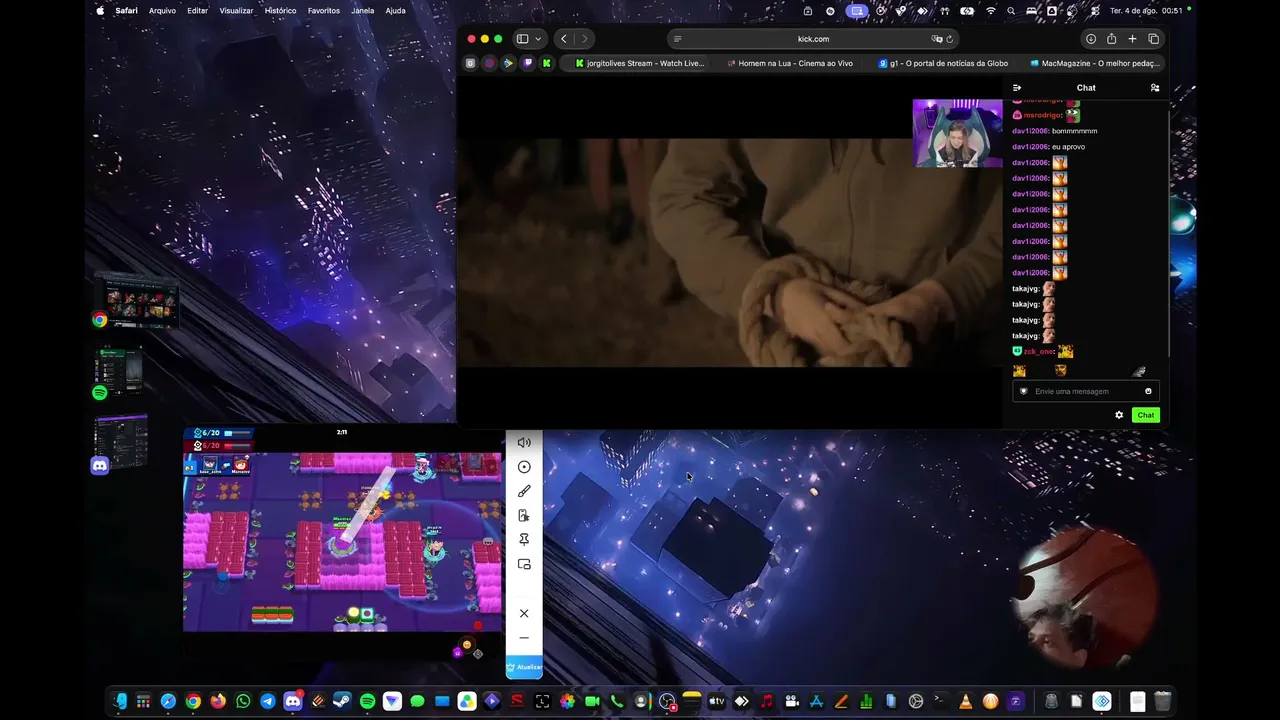Open chat users list icon
The width and height of the screenshot is (1280, 720).
(1155, 88)
